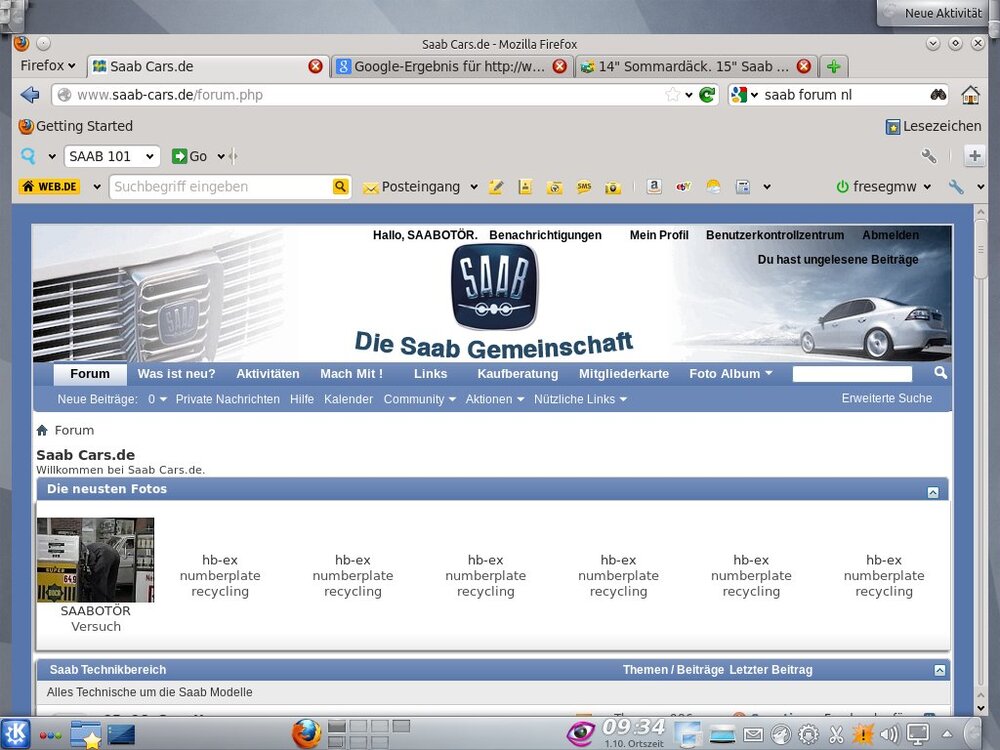
Task: Click the green Go button
Action: tap(189, 156)
